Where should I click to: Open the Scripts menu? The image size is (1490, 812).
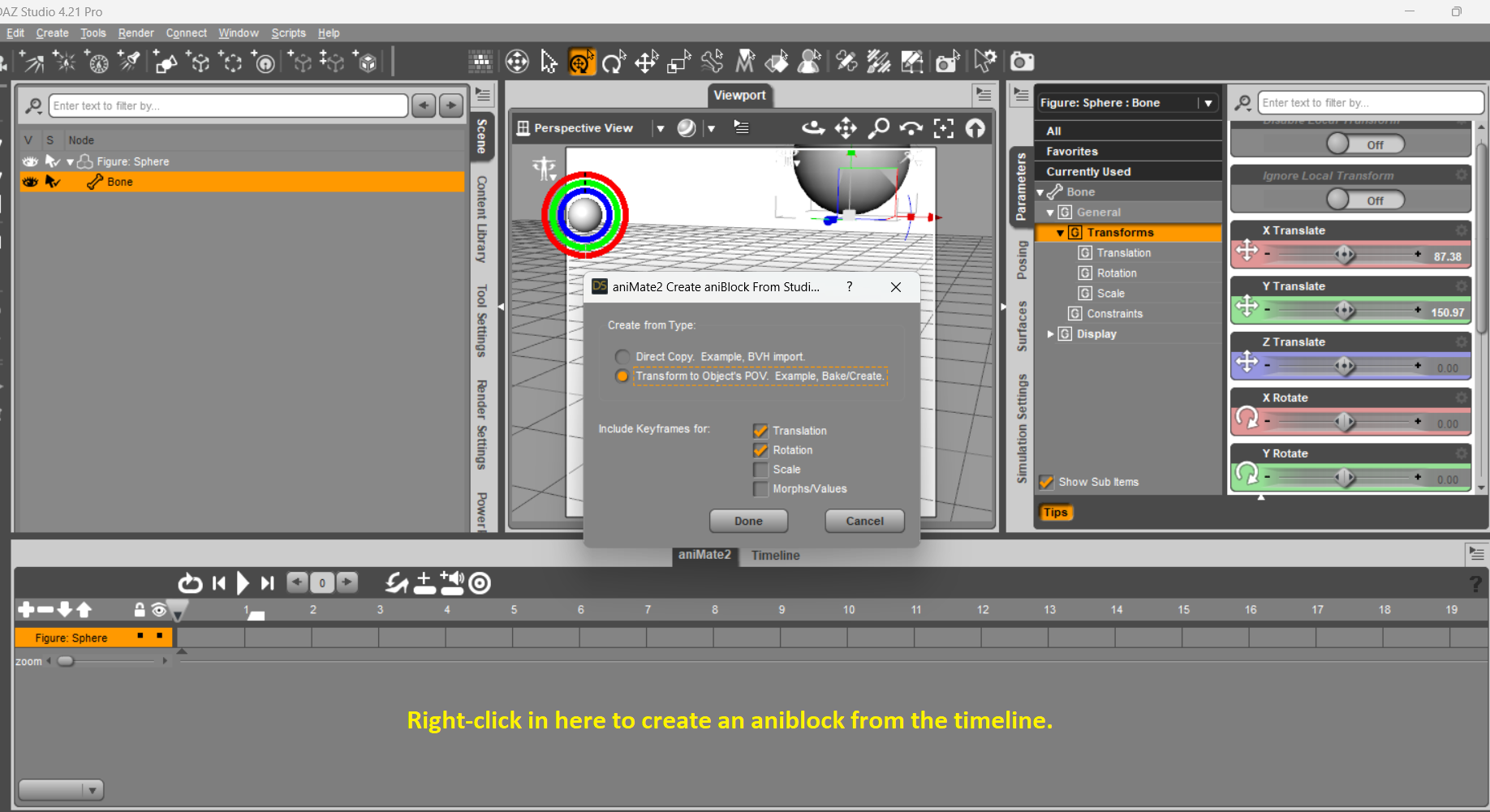pos(289,33)
